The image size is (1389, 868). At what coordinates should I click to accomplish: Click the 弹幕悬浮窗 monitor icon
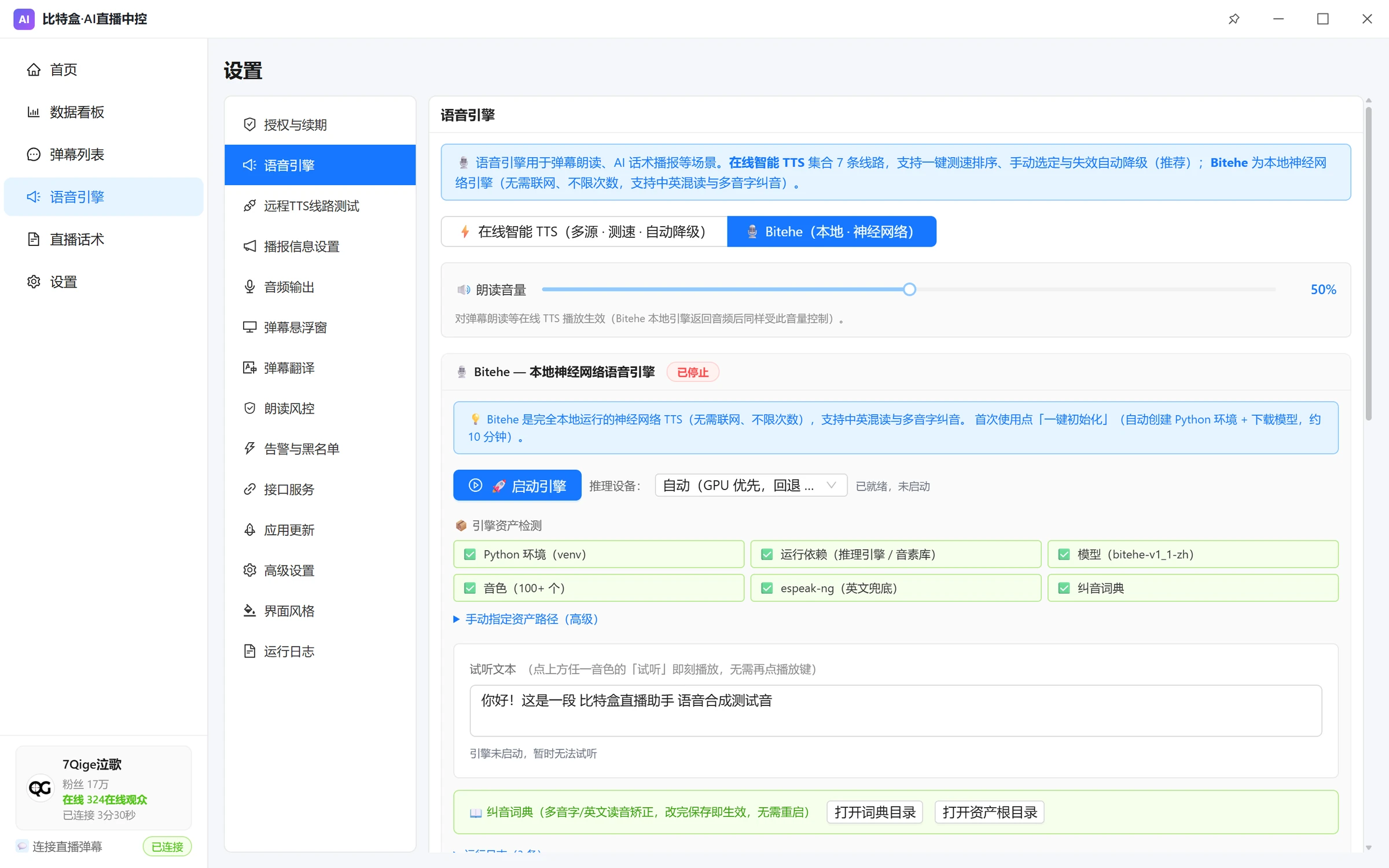click(249, 327)
